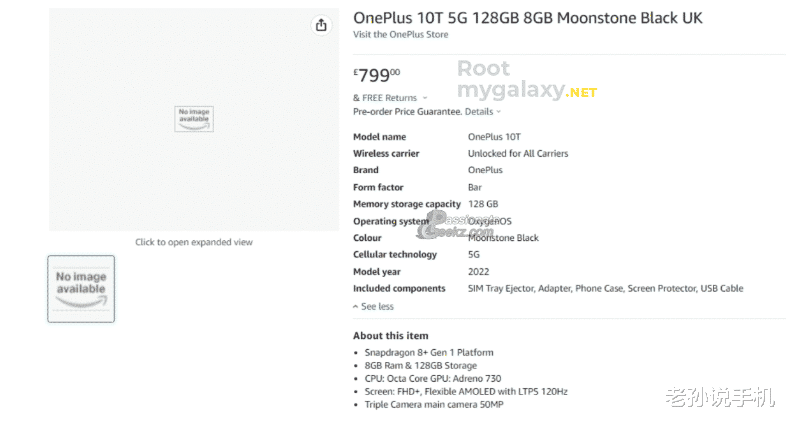Select the No image available thumbnail
Screen dimensions: 786x422
tap(81, 288)
